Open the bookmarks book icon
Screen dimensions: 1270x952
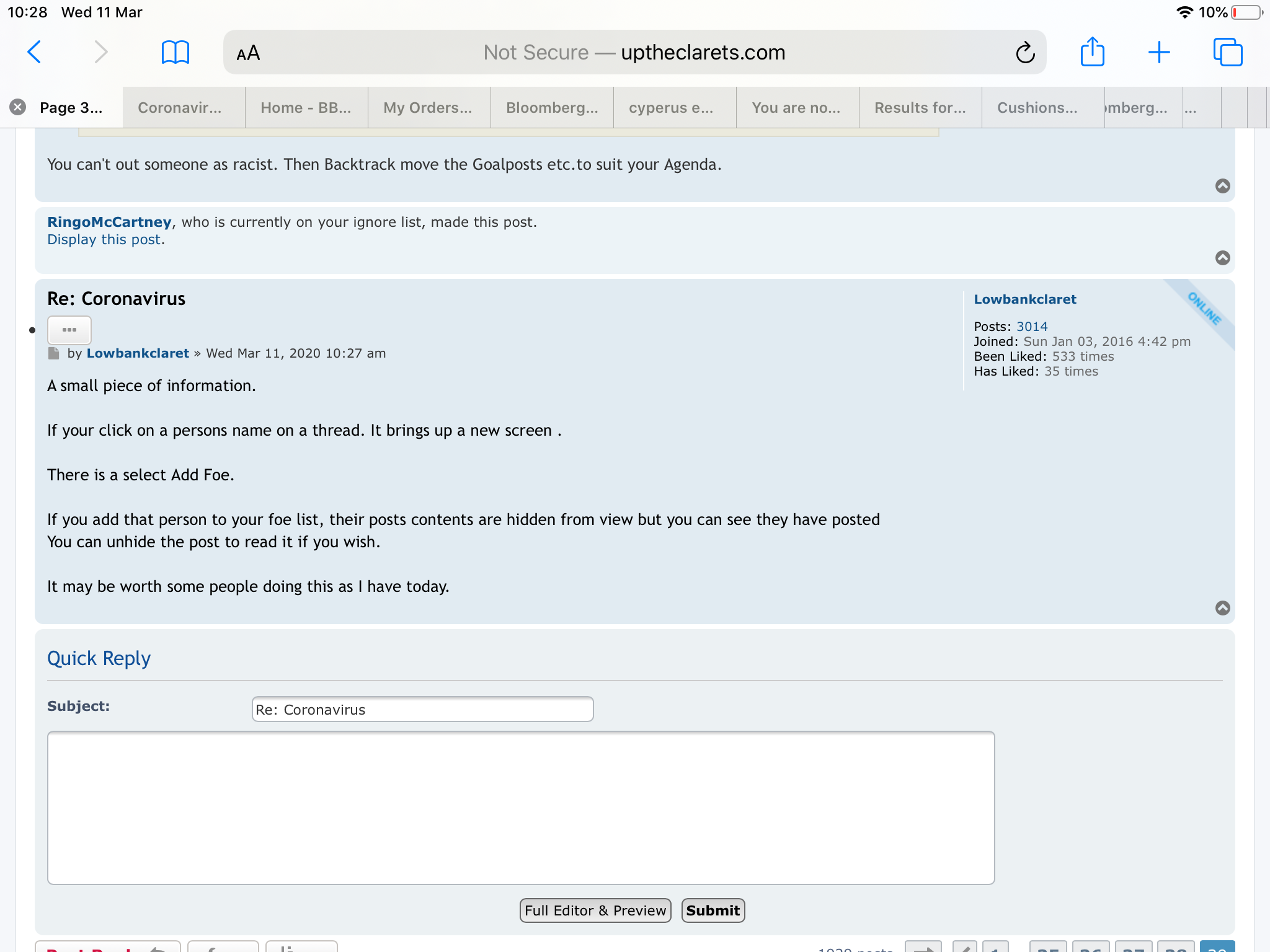[x=175, y=52]
